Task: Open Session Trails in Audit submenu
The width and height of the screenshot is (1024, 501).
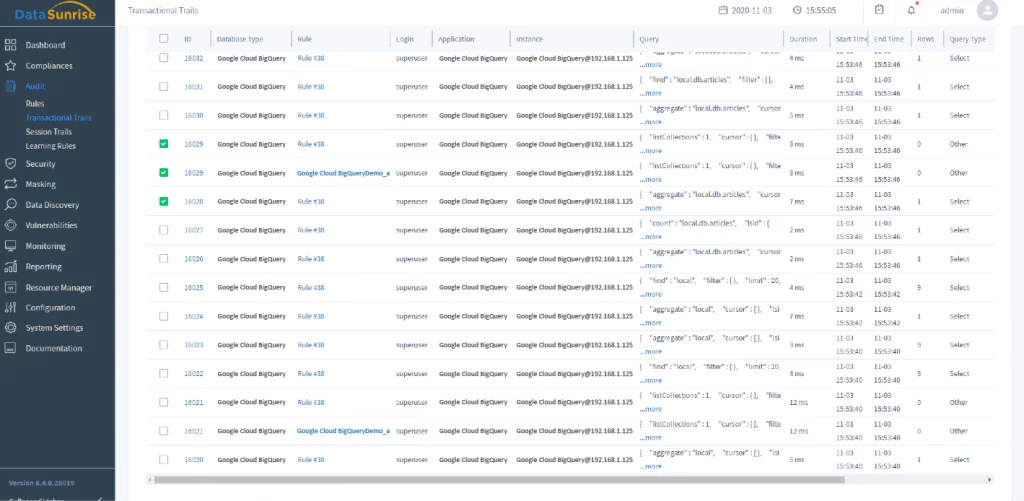Action: coord(48,132)
